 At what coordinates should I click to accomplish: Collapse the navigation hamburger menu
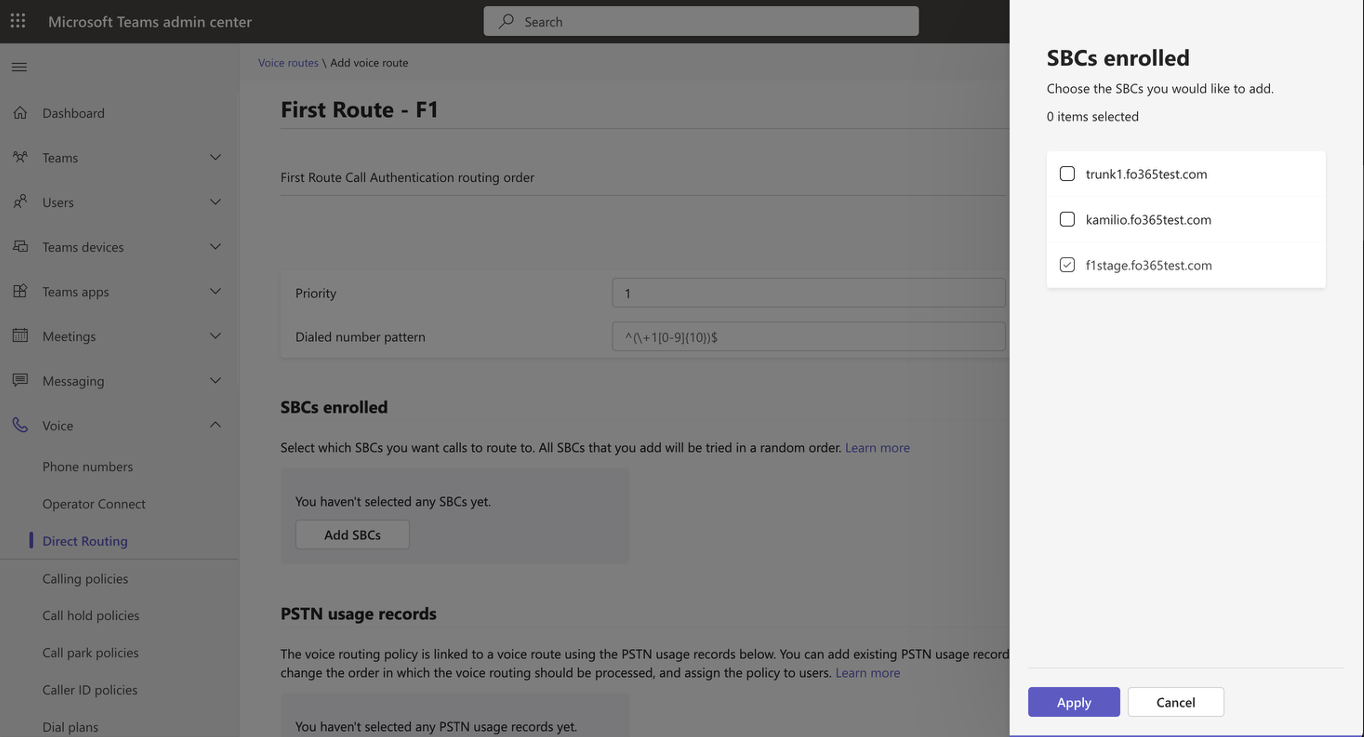click(x=19, y=67)
